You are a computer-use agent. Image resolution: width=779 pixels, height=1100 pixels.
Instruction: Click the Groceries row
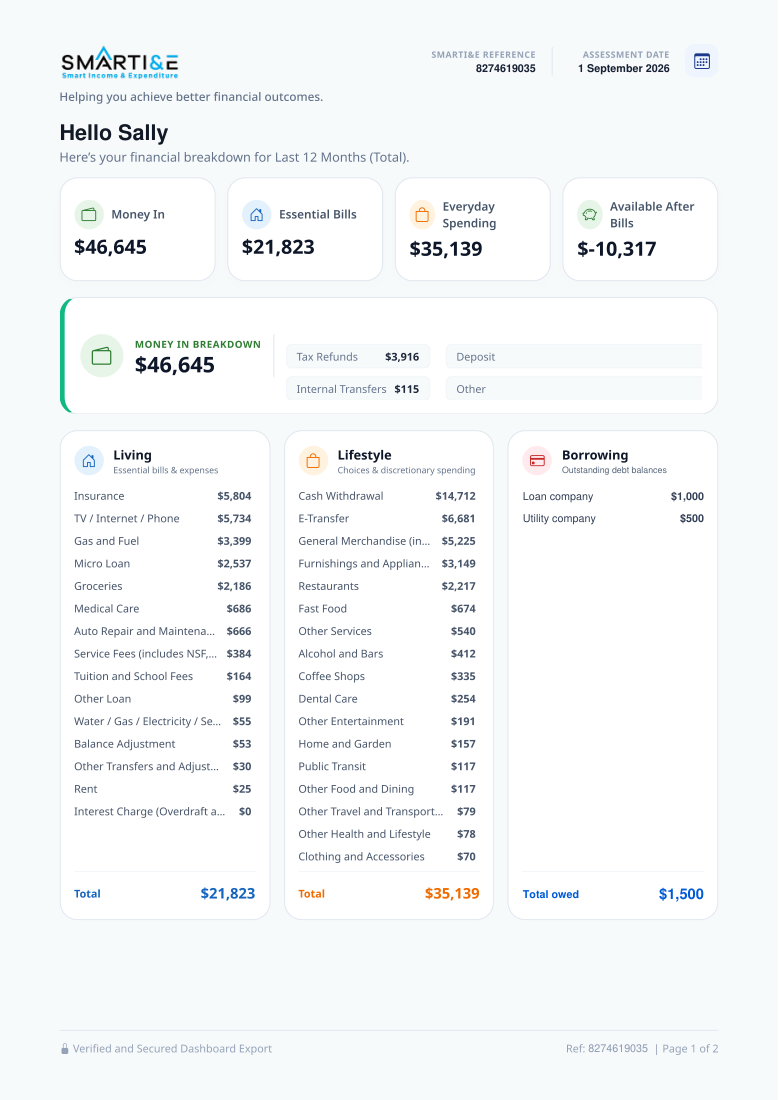pyautogui.click(x=163, y=586)
